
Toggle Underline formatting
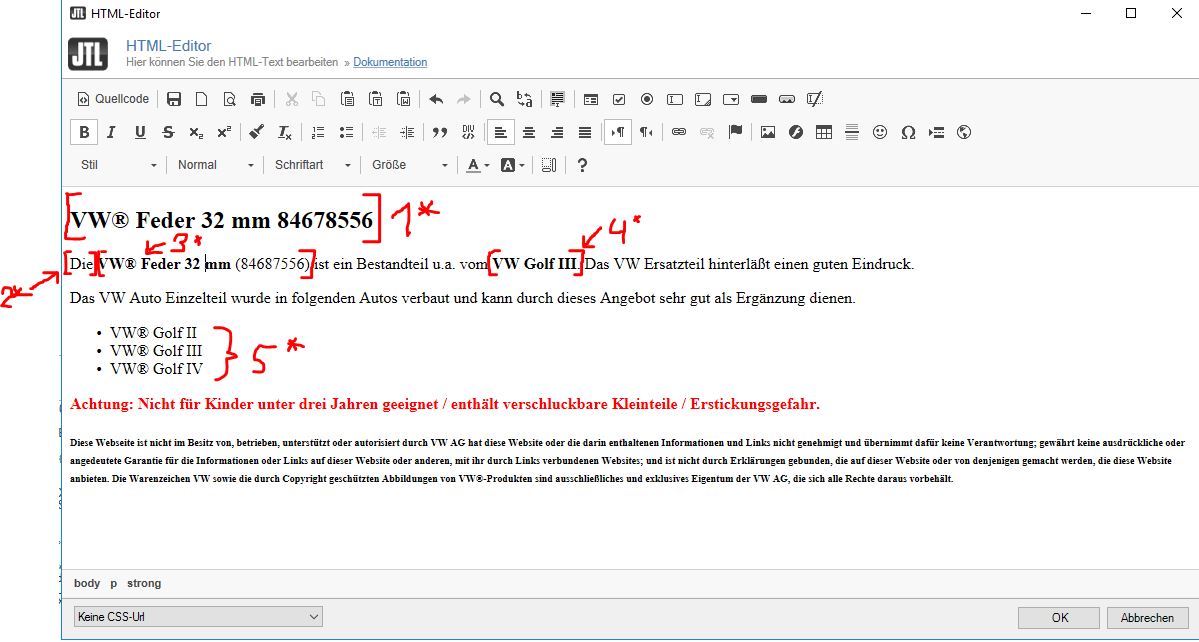(140, 132)
